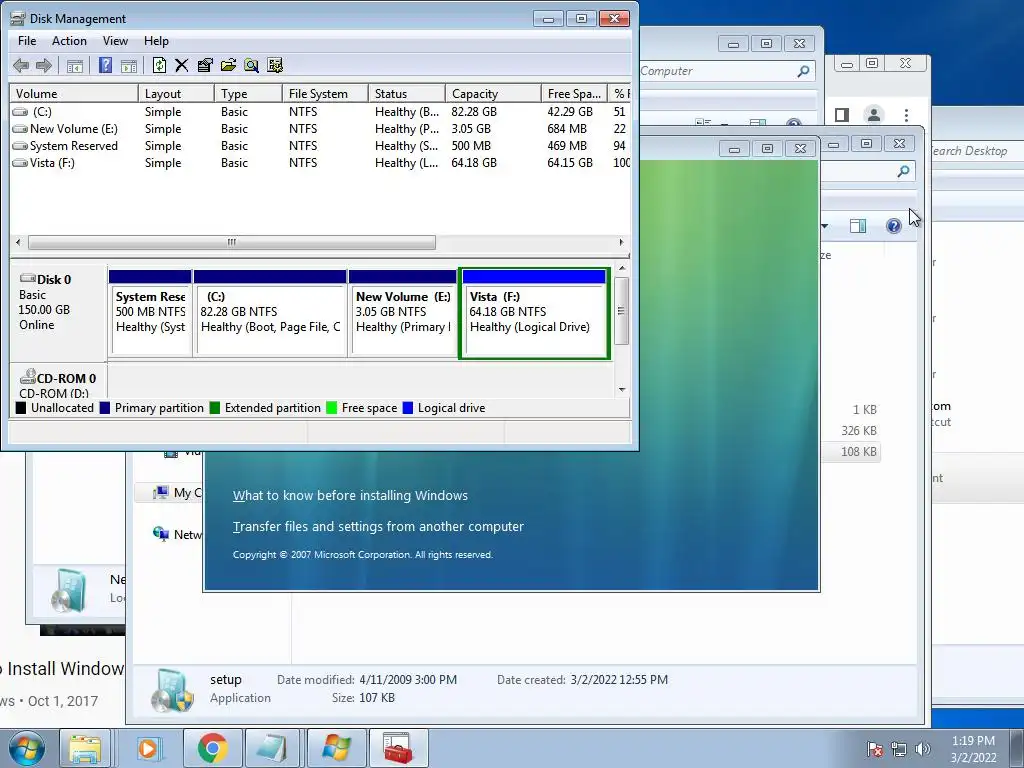The height and width of the screenshot is (768, 1024).
Task: Click the Action Center flag tray icon
Action: (875, 749)
